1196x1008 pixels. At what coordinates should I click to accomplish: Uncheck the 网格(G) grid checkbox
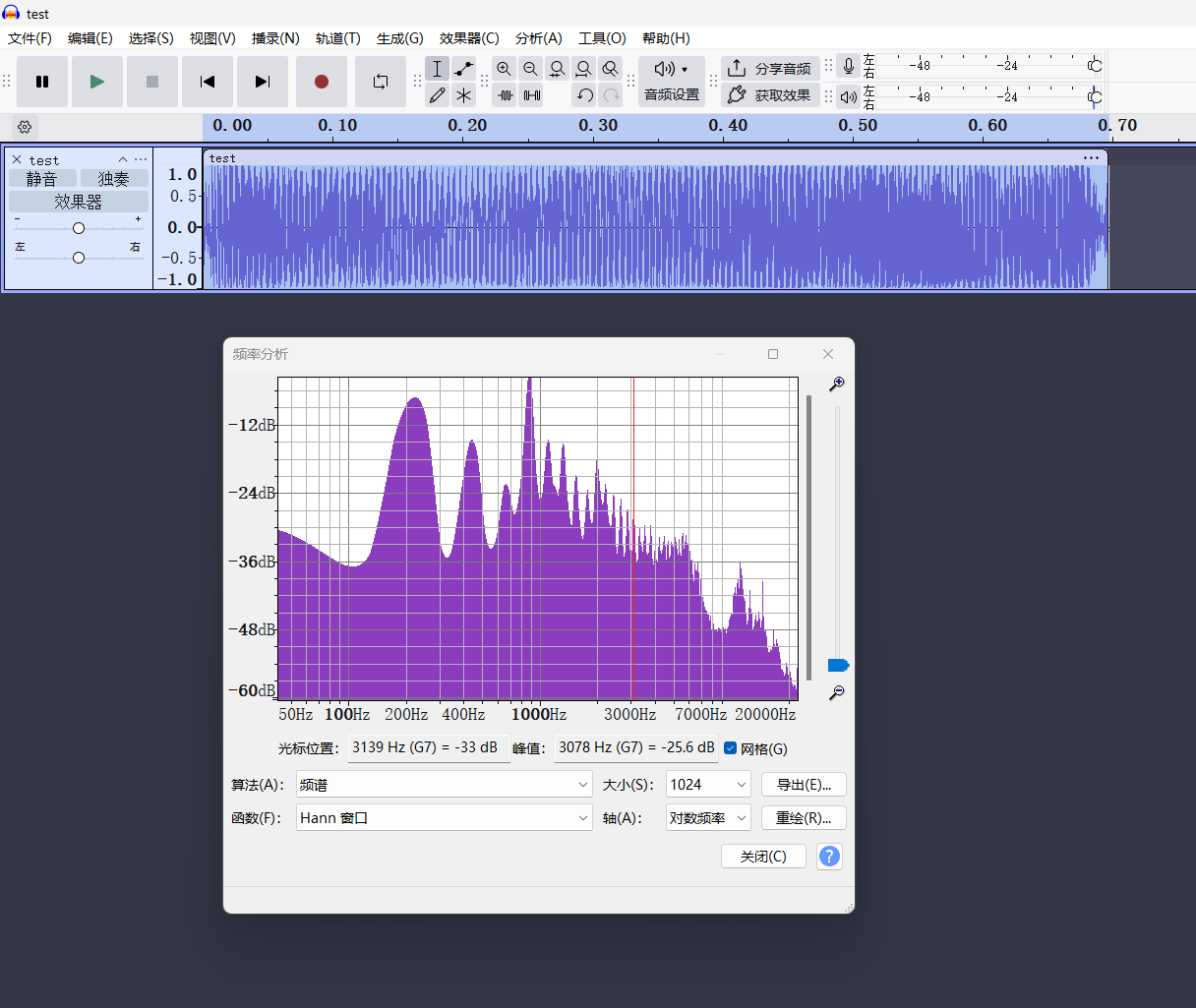click(x=730, y=748)
